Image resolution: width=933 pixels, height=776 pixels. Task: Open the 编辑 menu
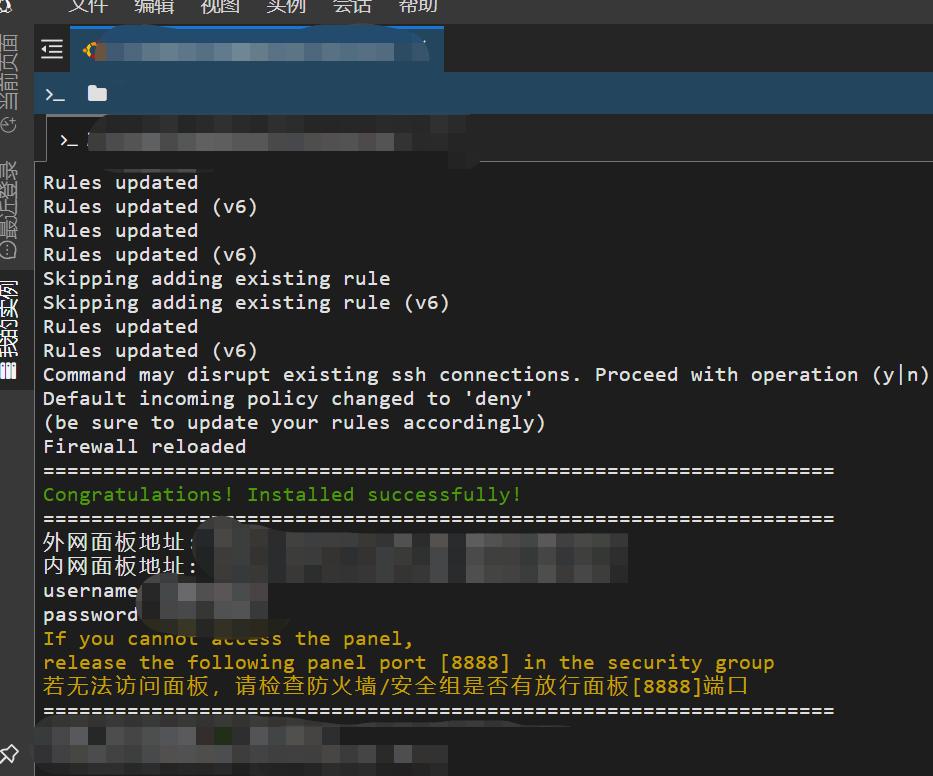tap(153, 6)
